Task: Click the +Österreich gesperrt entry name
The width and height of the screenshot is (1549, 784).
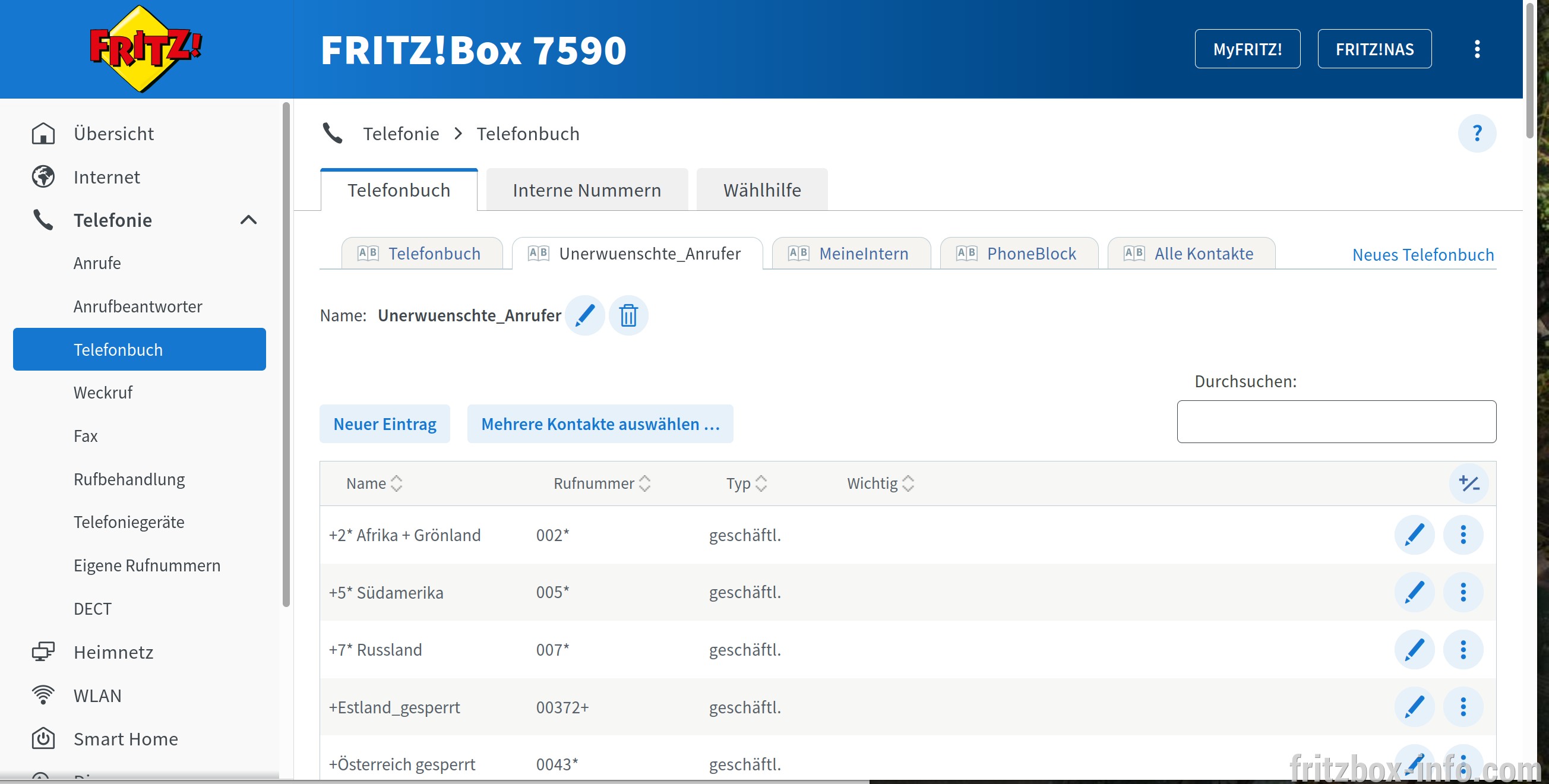Action: coord(402,764)
